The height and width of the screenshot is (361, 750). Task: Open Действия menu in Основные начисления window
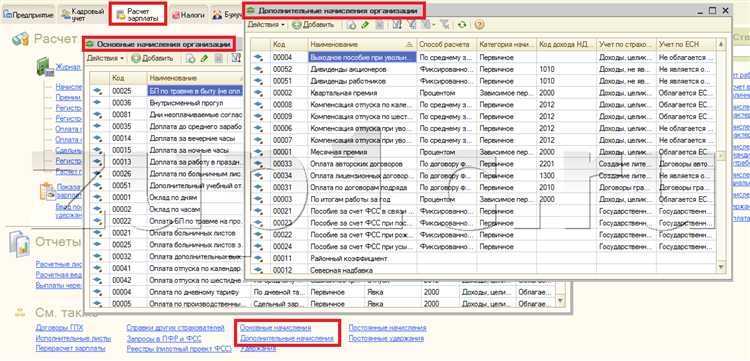pos(105,58)
